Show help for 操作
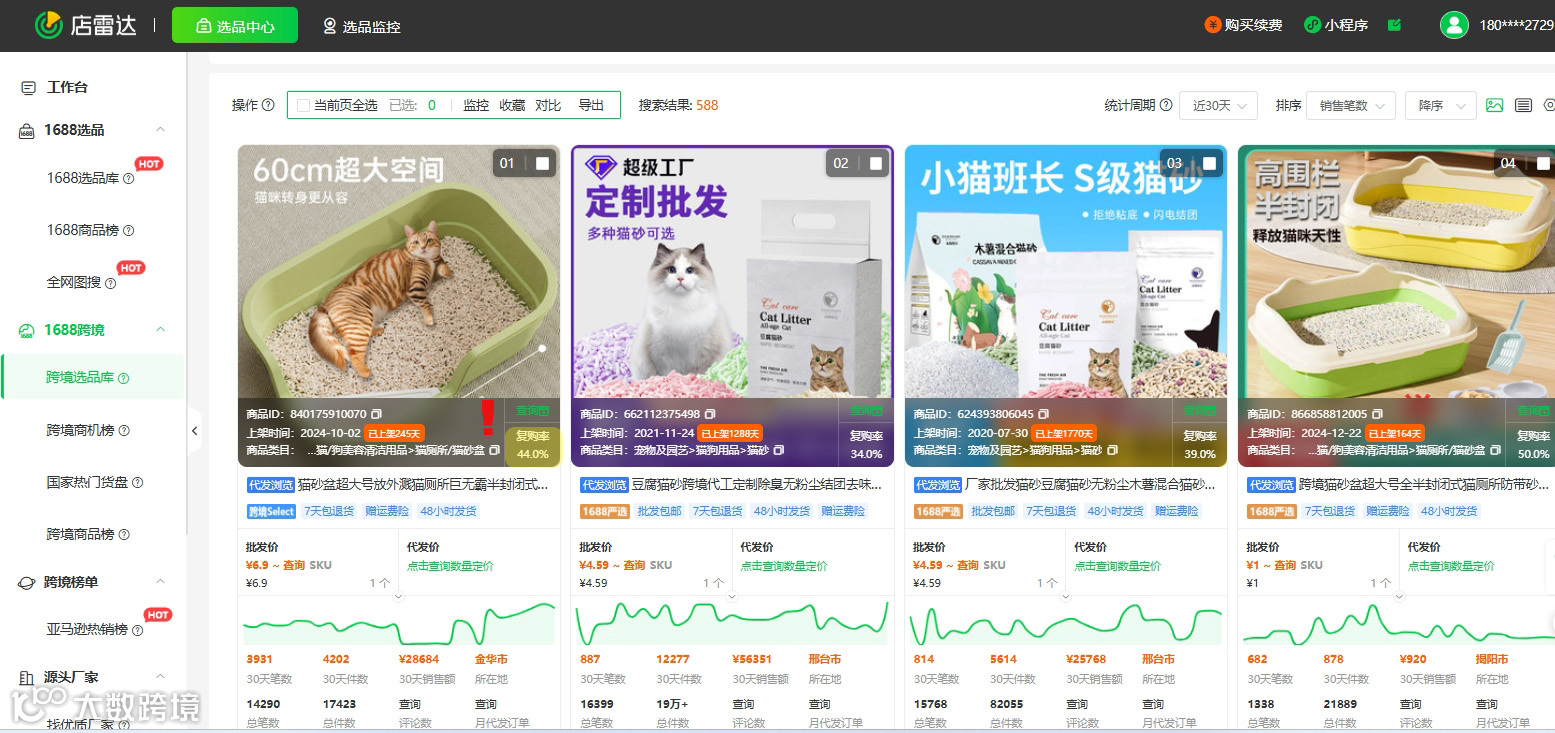The height and width of the screenshot is (733, 1555). pyautogui.click(x=268, y=105)
